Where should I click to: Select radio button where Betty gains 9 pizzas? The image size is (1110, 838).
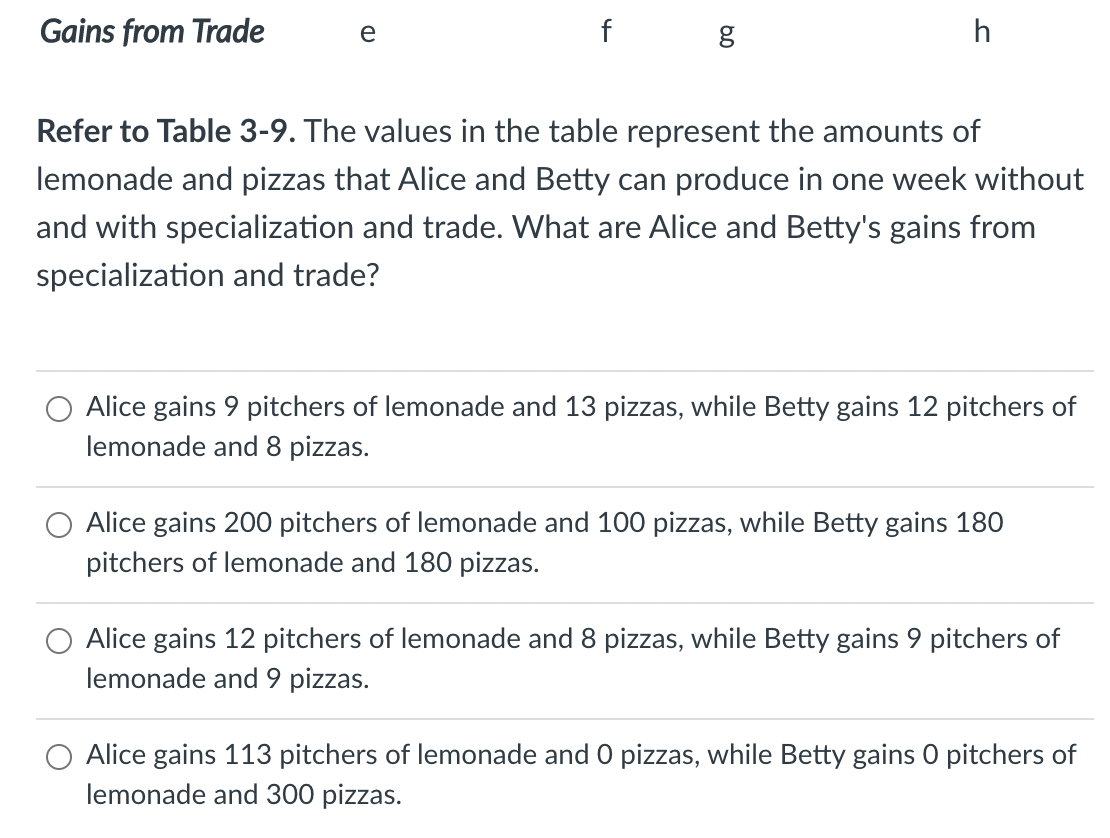[x=57, y=639]
